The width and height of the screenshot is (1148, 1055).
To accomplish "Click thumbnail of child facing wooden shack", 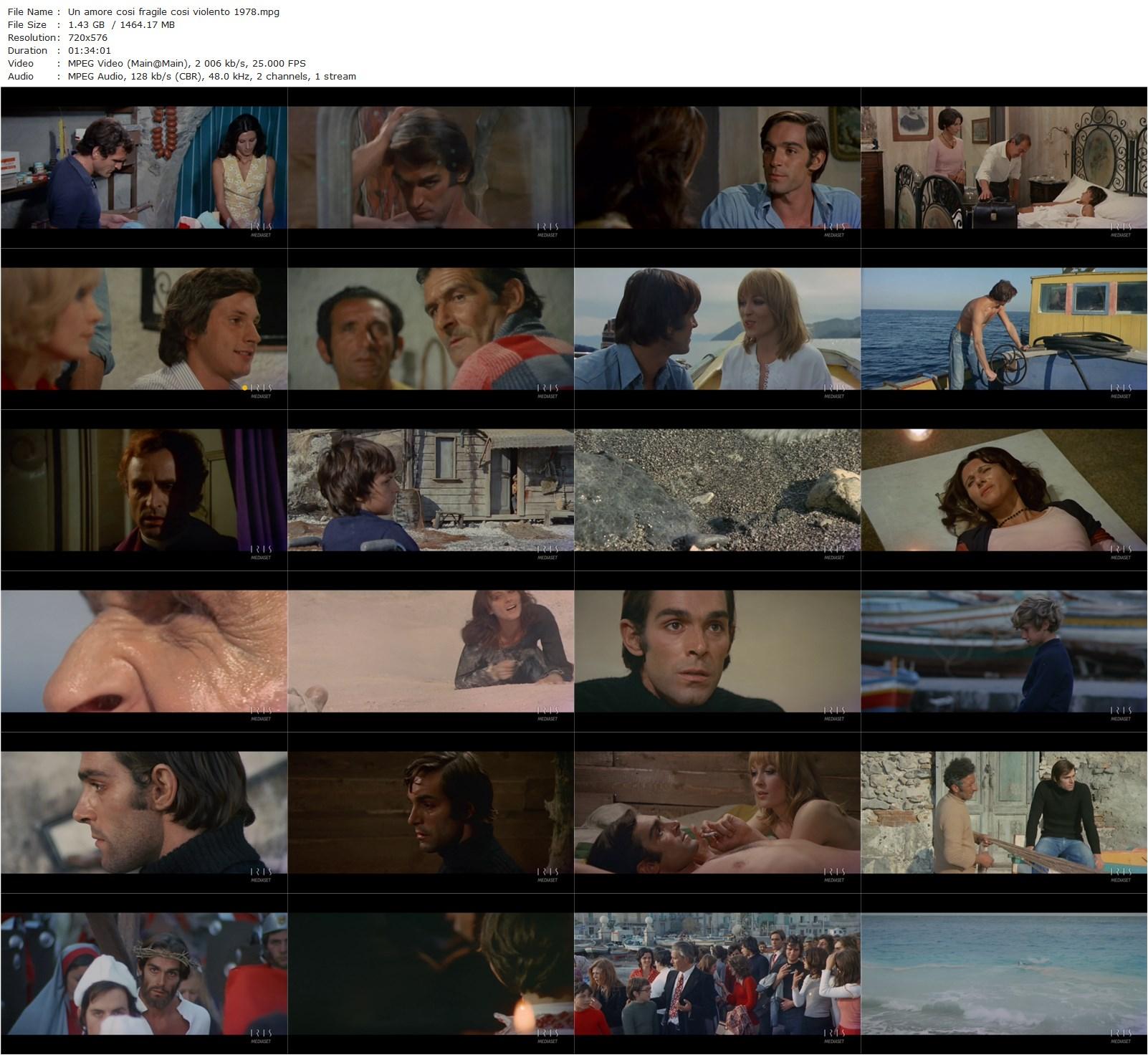I will (431, 490).
